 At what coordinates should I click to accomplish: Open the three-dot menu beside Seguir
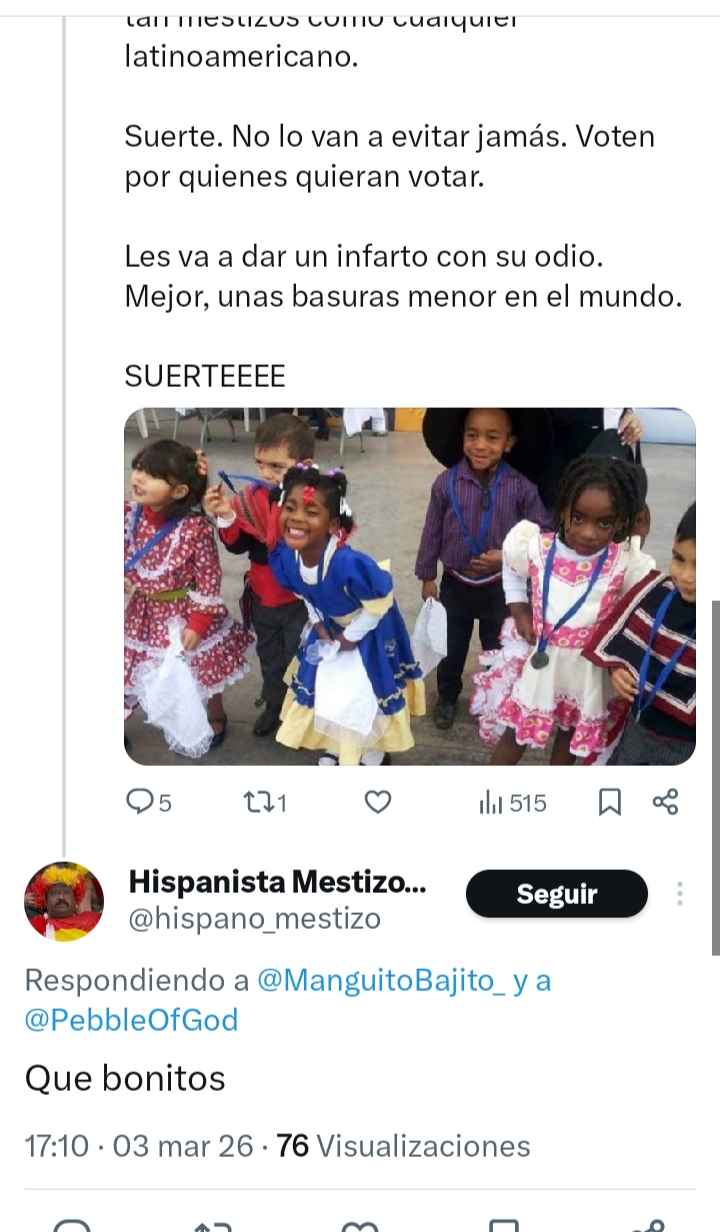pyautogui.click(x=680, y=894)
